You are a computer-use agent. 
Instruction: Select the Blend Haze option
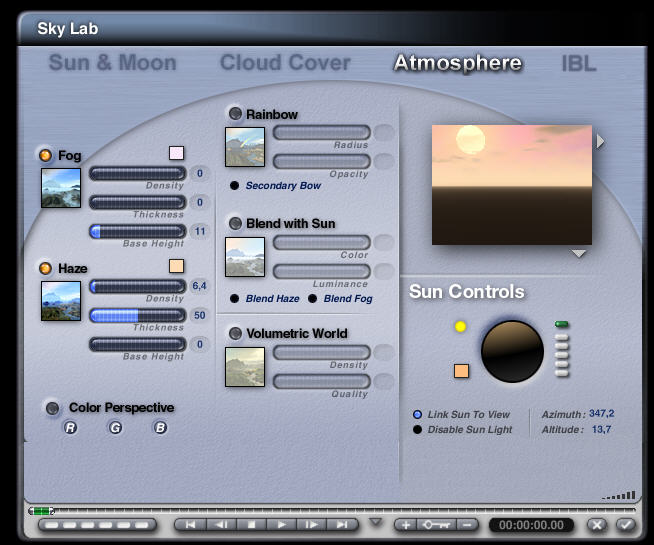point(234,299)
